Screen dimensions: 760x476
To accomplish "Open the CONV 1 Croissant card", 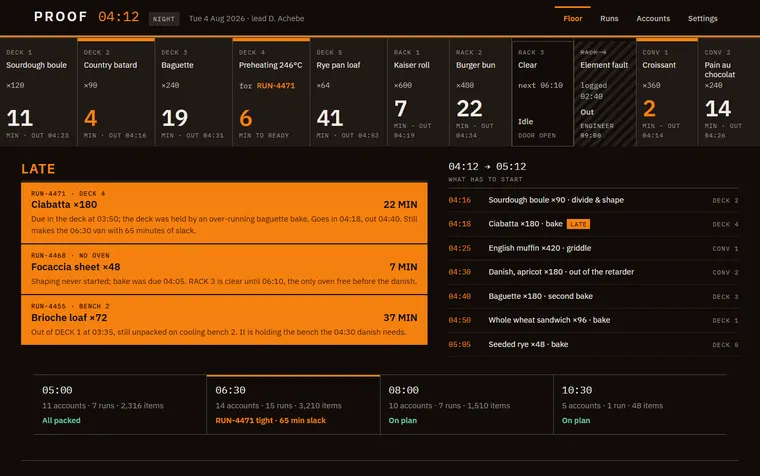I will 666,92.
